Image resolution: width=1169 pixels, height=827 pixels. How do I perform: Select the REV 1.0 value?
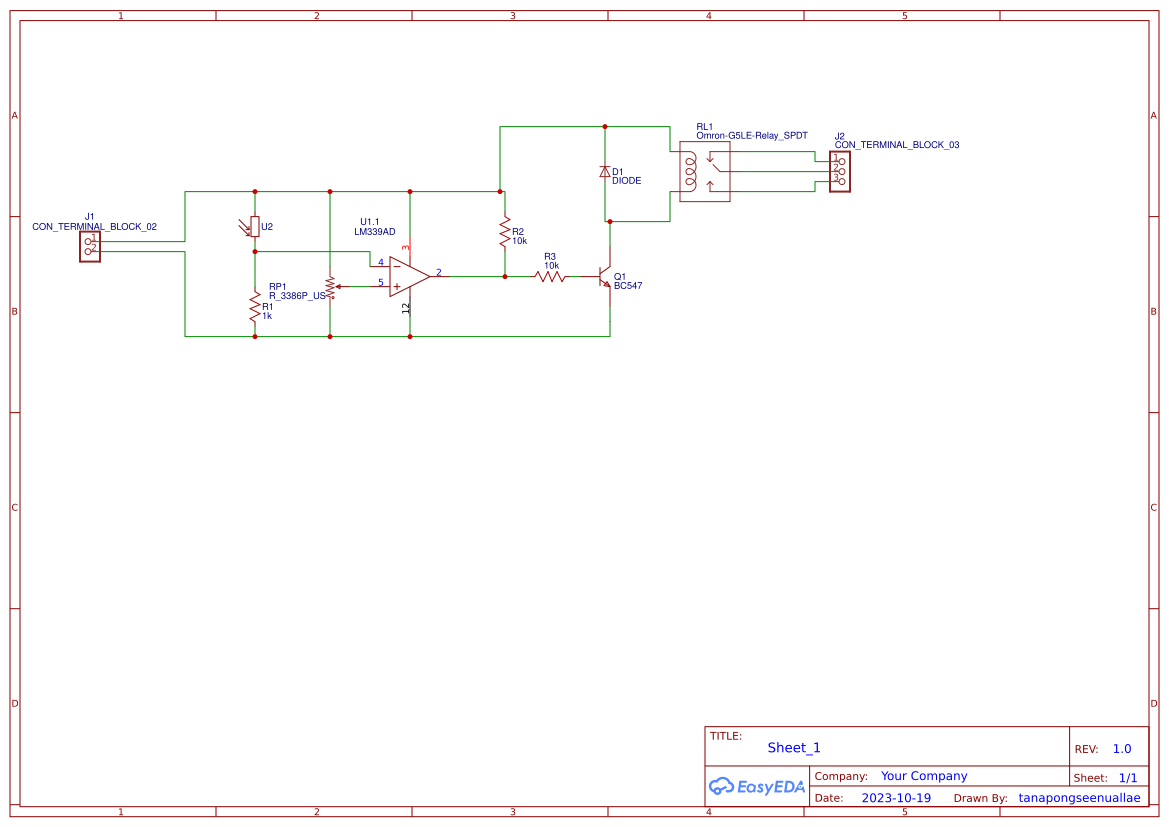[x=1122, y=747]
